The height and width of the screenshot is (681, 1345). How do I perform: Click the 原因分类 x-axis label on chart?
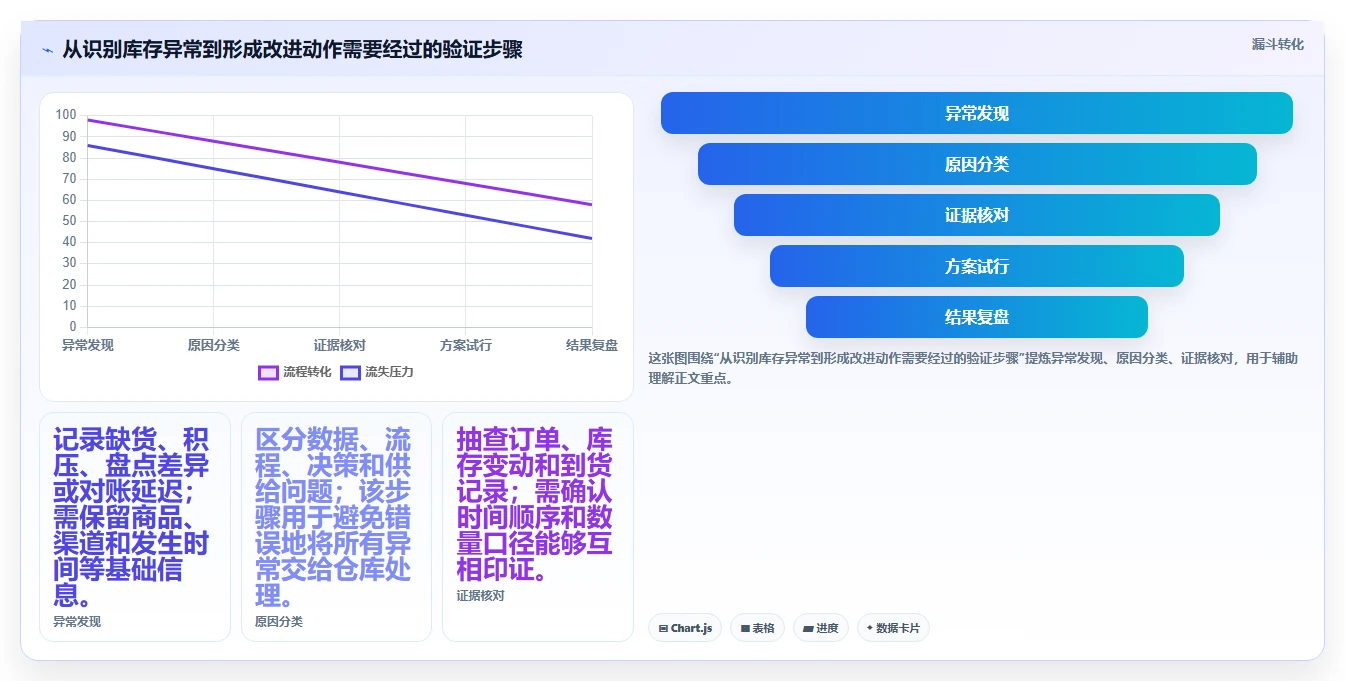click(x=214, y=345)
